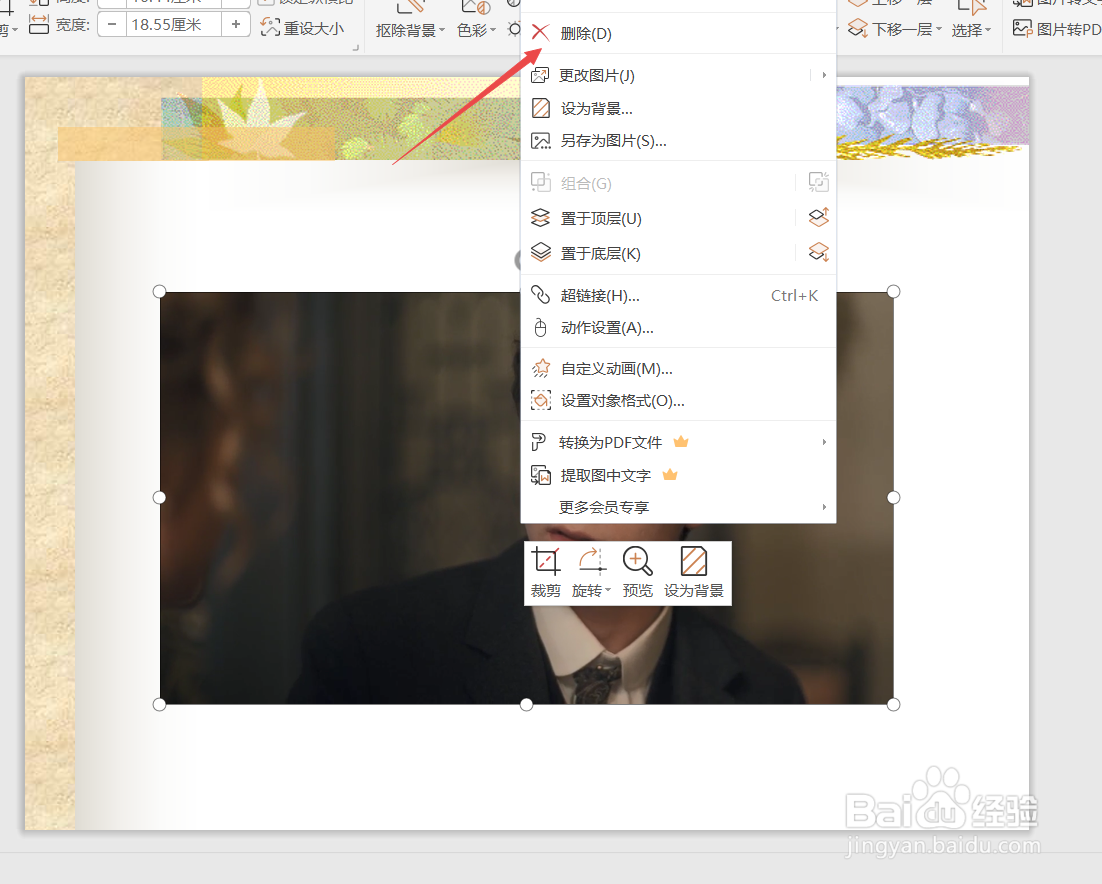
Task: Click the red X delete icon
Action: click(x=540, y=32)
